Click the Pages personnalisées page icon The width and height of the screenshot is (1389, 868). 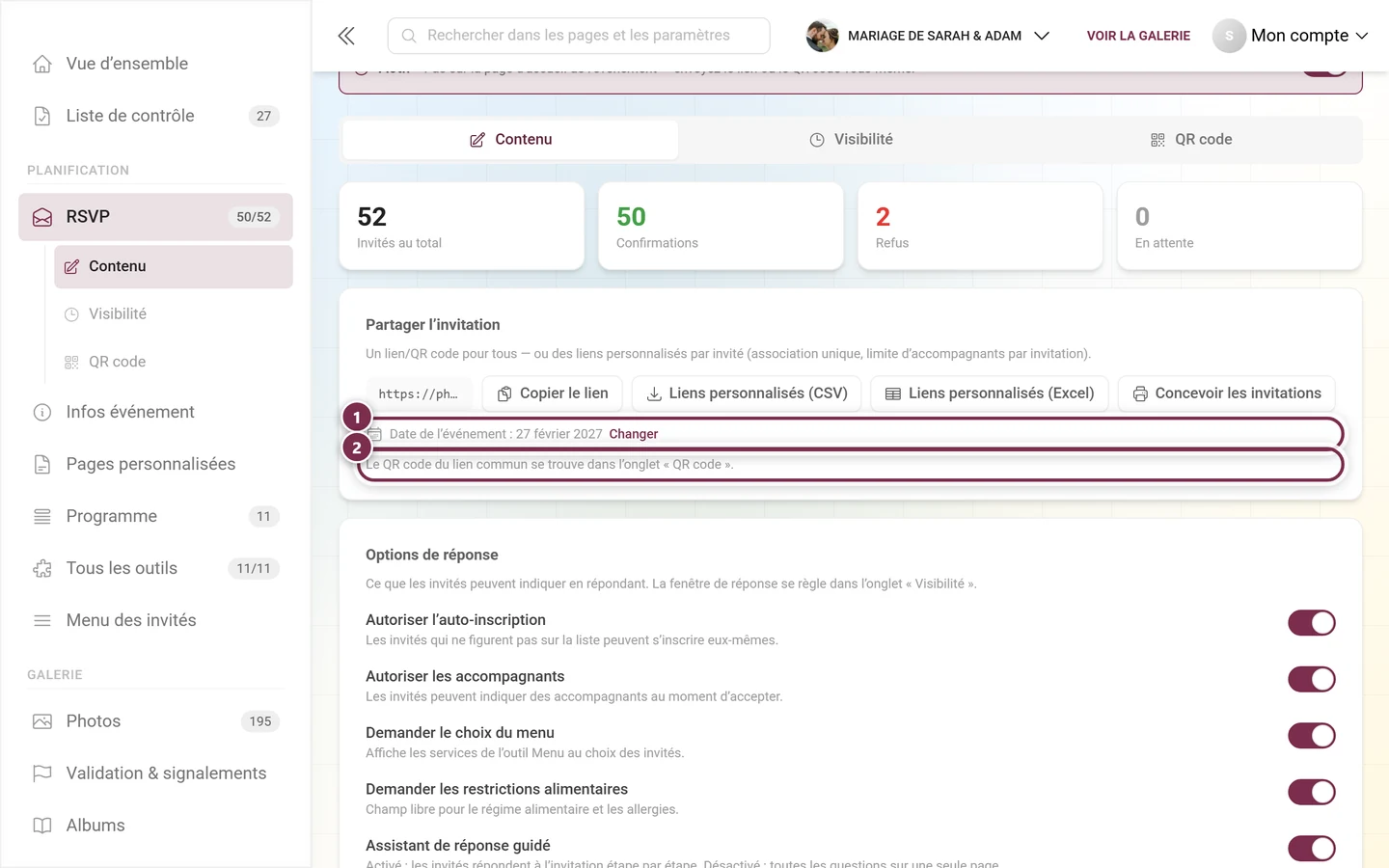click(42, 464)
